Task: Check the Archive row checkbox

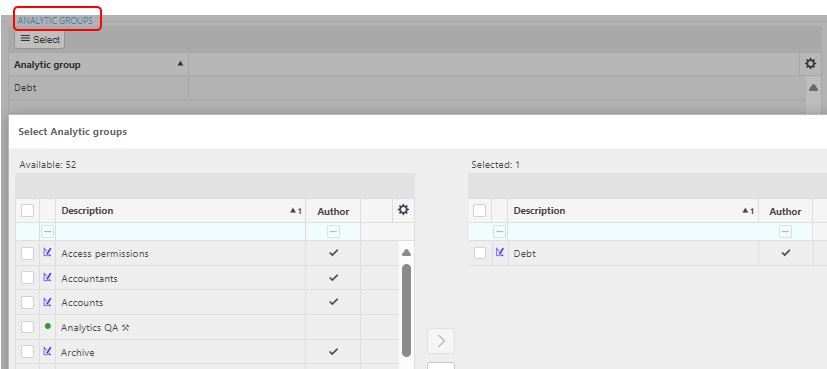Action: 27,352
